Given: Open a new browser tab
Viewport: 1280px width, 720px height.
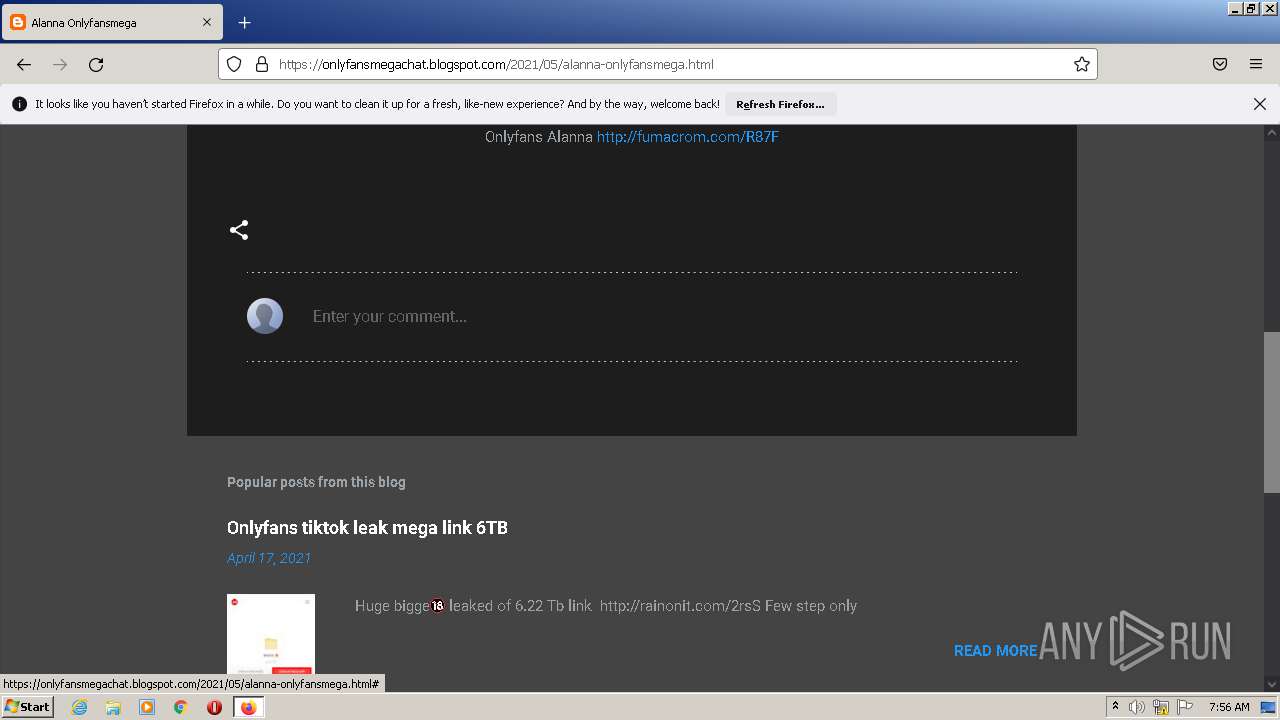Looking at the screenshot, I should click(x=244, y=22).
